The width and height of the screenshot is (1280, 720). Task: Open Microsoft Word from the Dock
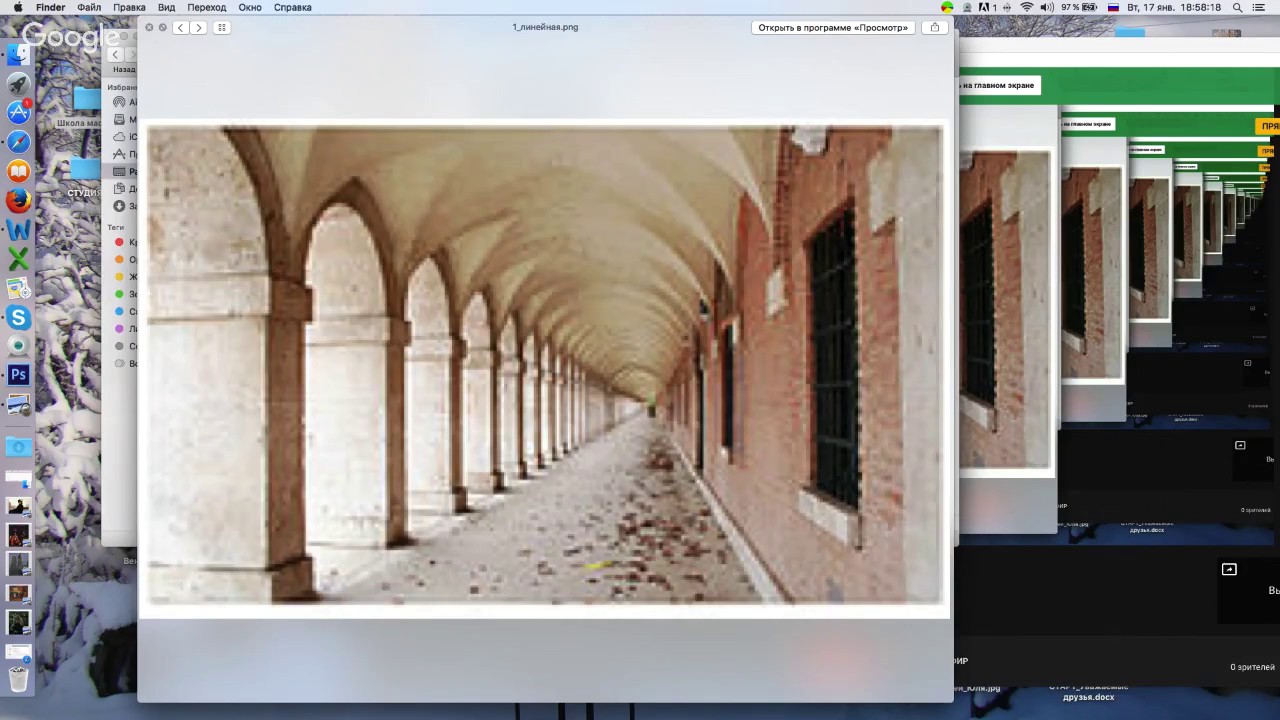(x=19, y=230)
